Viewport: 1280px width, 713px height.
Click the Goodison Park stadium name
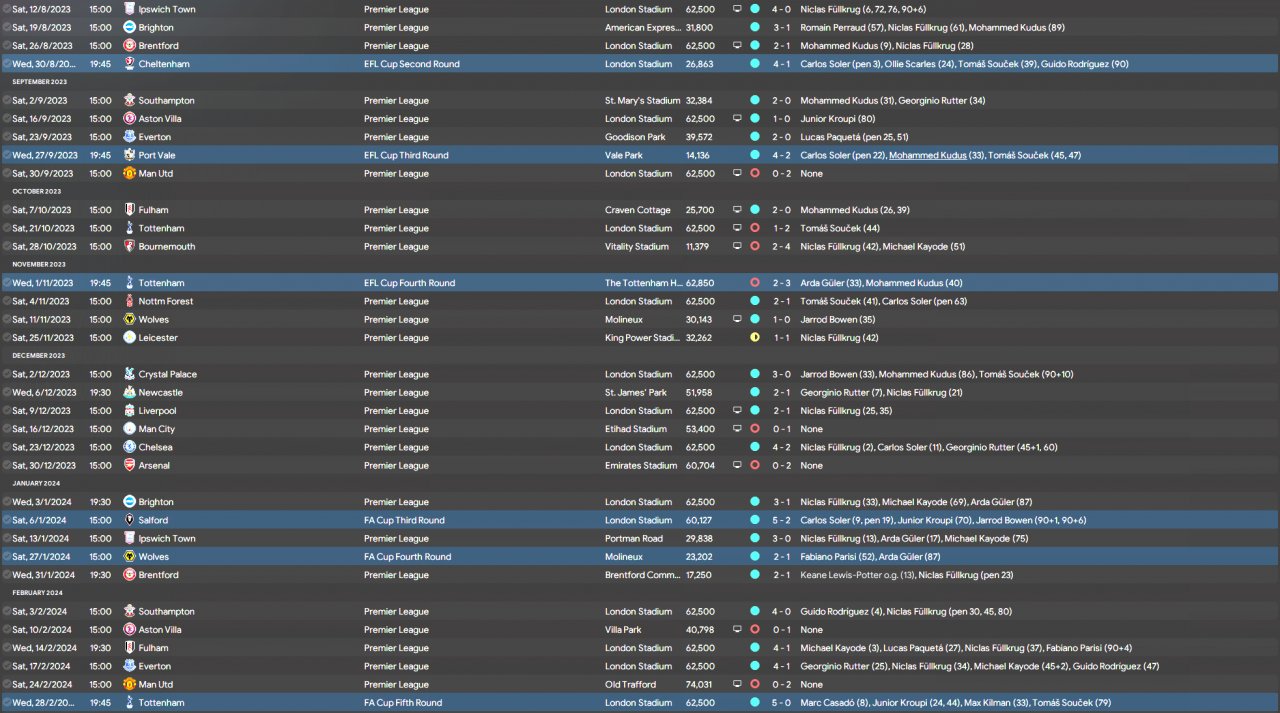pyautogui.click(x=635, y=137)
